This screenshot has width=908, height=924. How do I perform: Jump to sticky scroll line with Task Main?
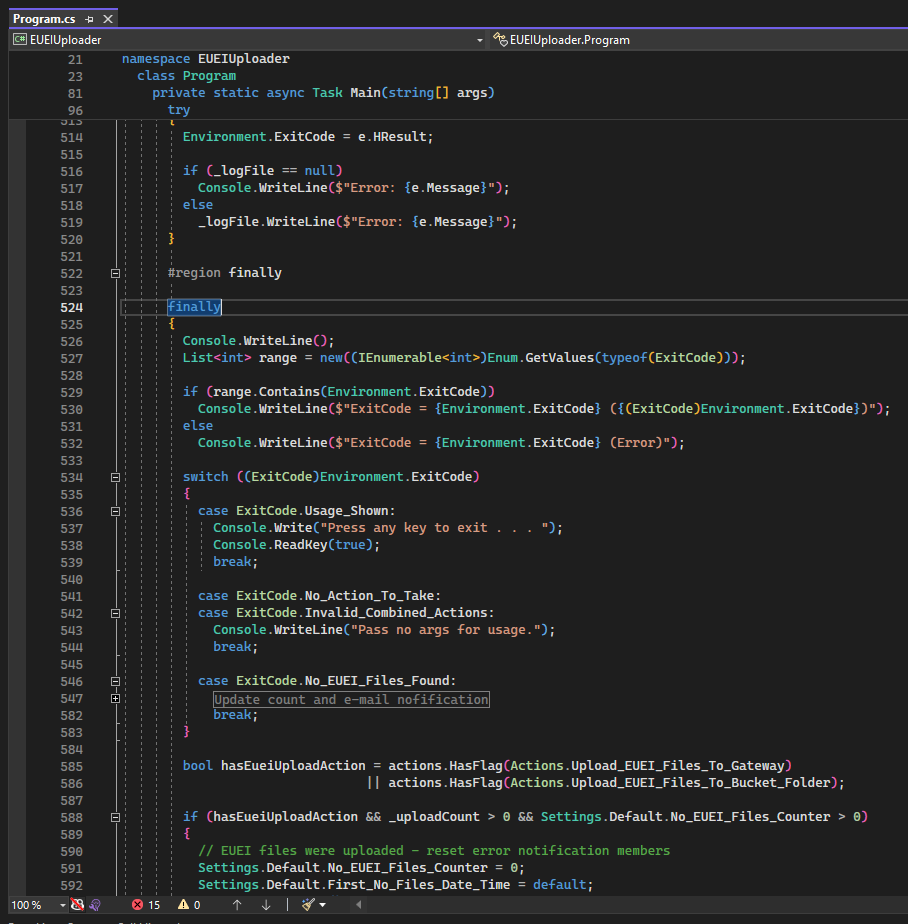point(323,93)
